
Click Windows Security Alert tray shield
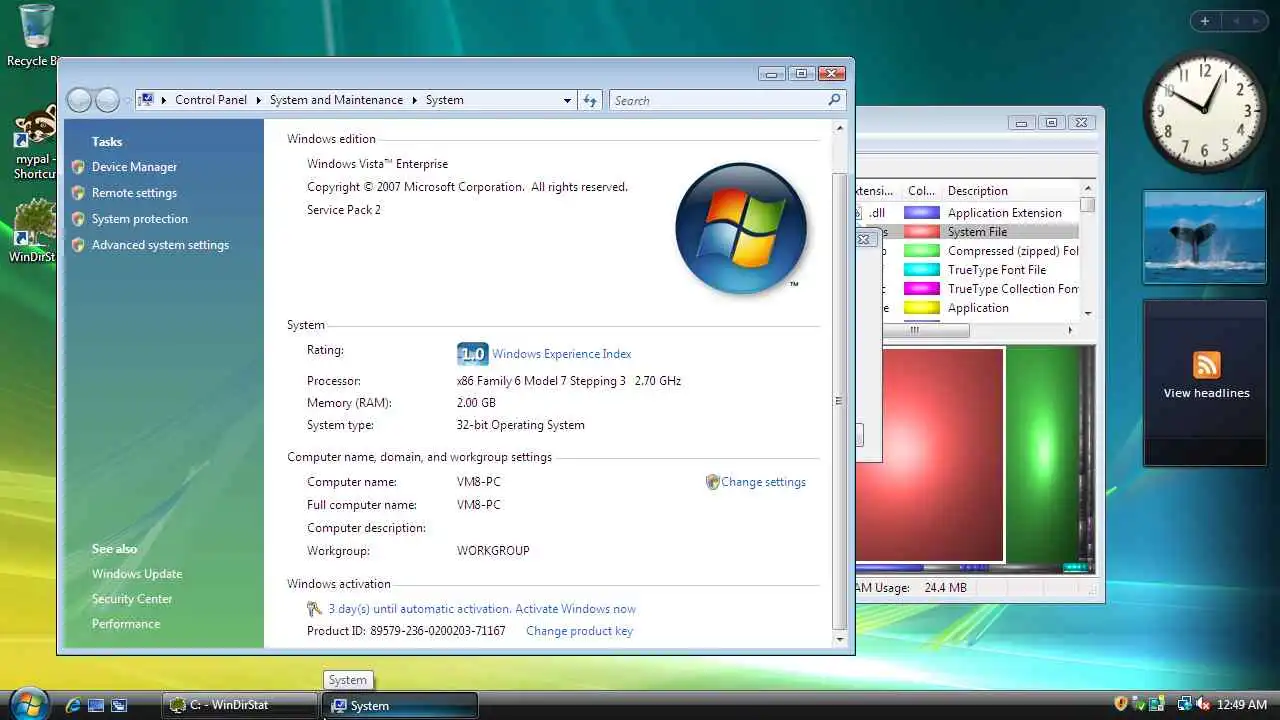[1121, 704]
